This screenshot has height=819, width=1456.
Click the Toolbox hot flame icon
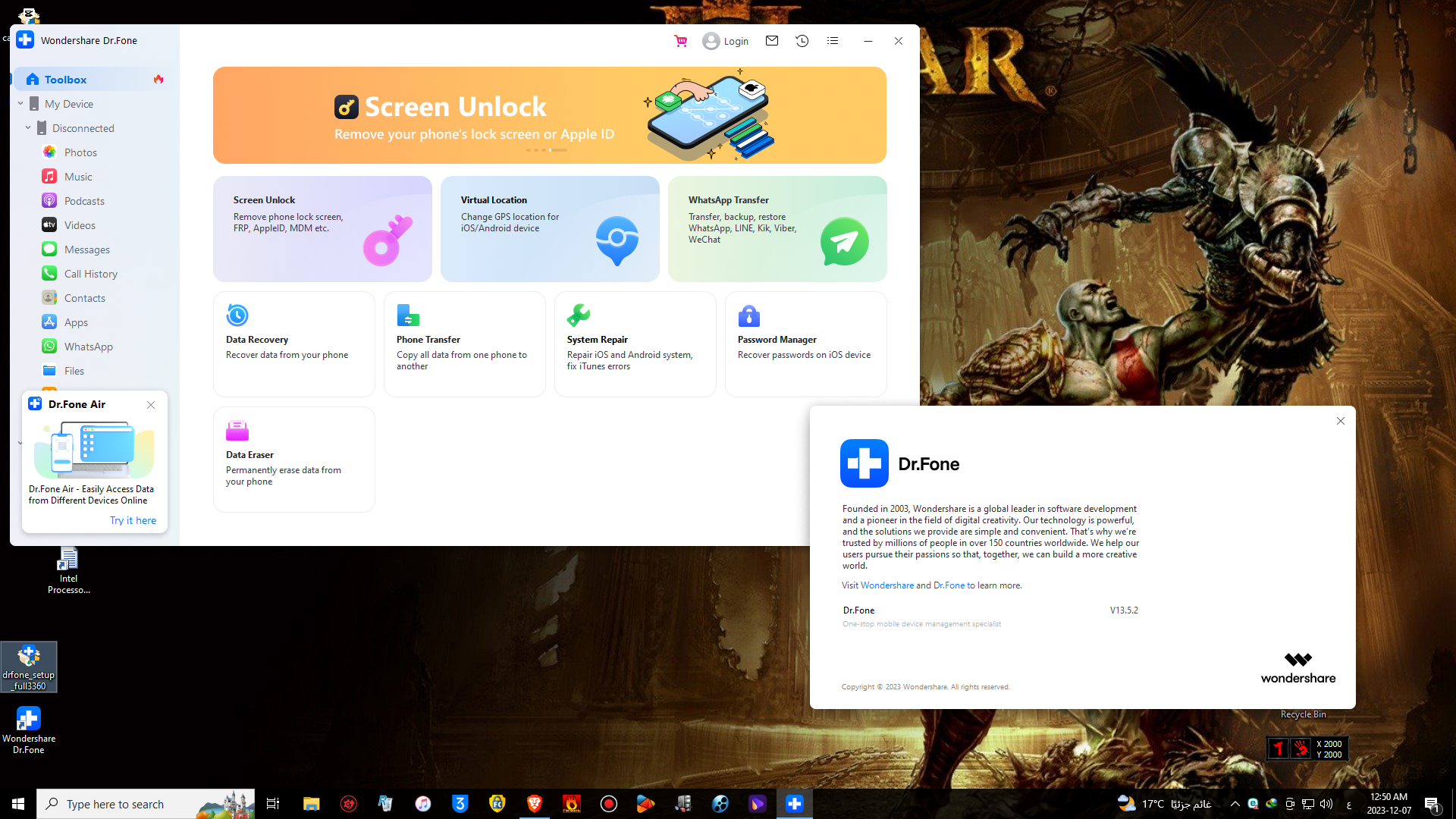tap(158, 79)
